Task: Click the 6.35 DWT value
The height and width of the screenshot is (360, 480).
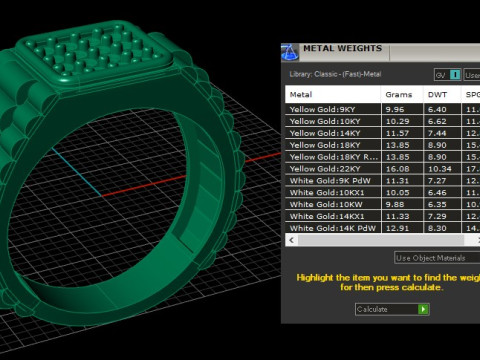Action: (437, 205)
